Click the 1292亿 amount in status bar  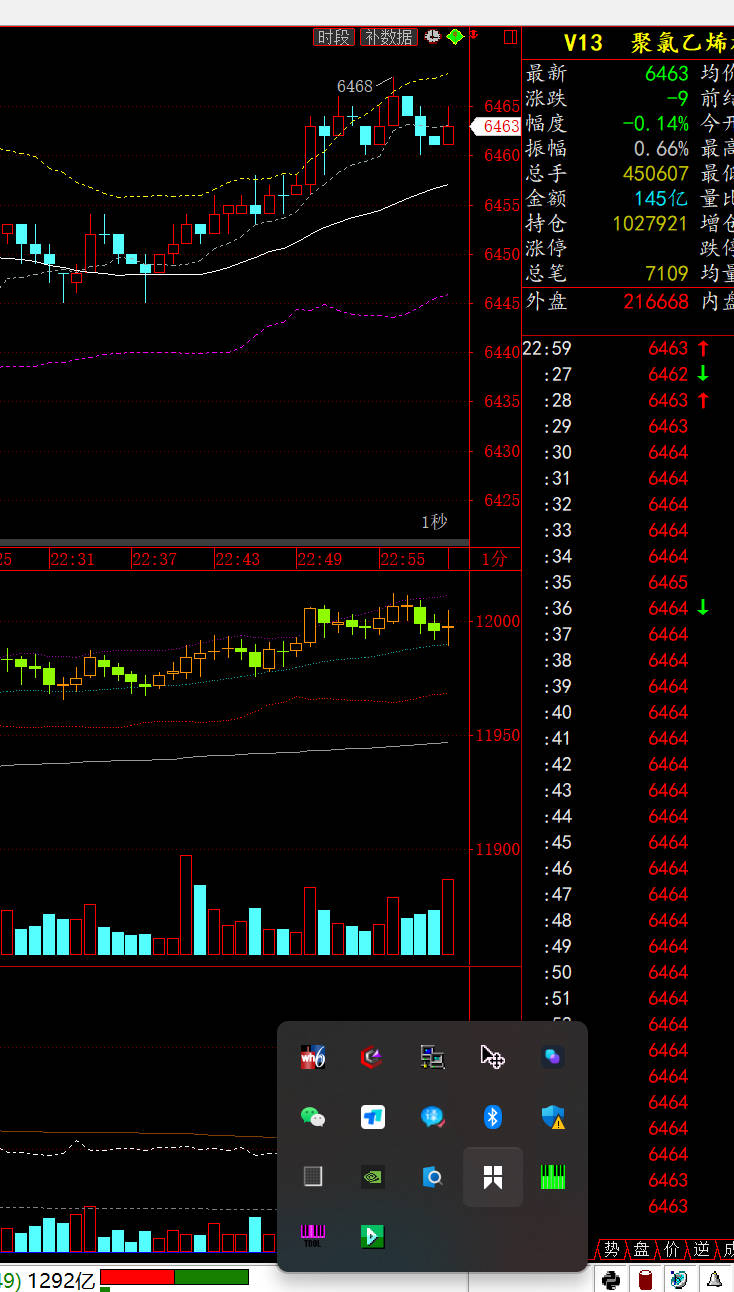(61, 1280)
